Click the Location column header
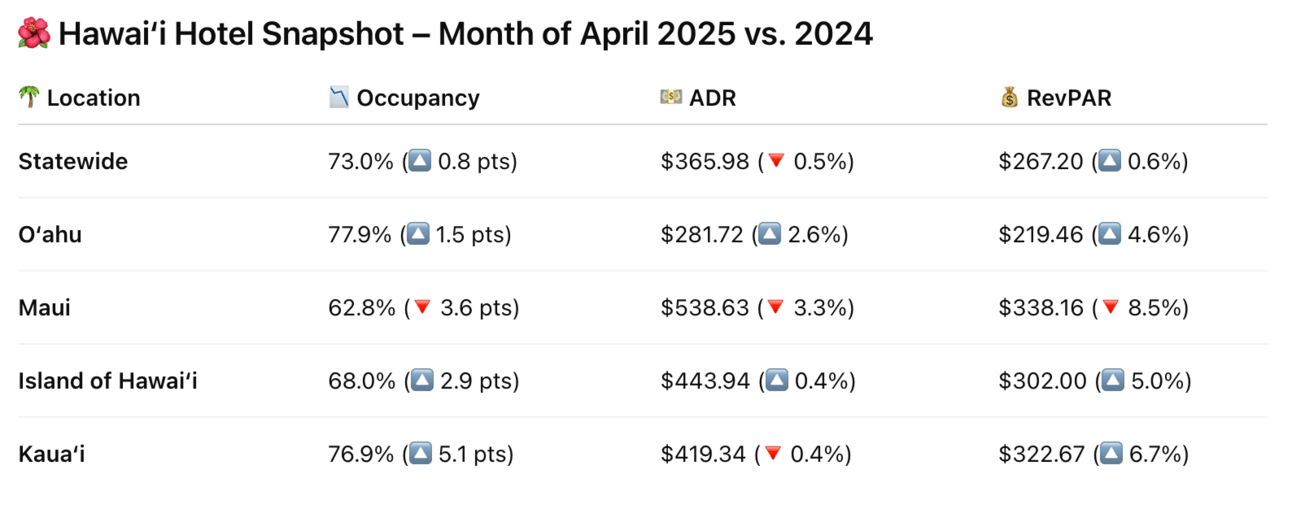The height and width of the screenshot is (509, 1292). point(93,98)
